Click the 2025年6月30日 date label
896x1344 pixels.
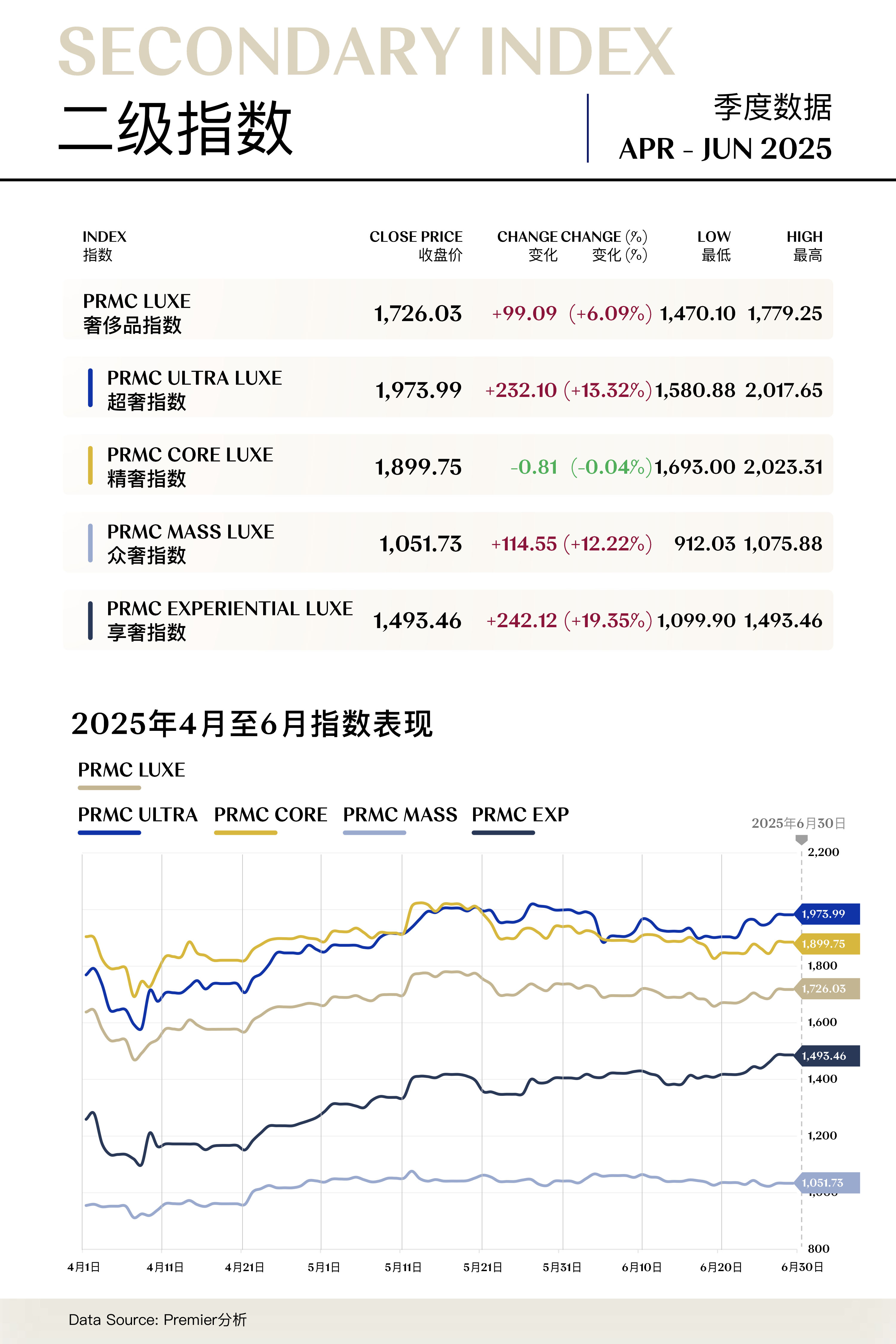pyautogui.click(x=798, y=823)
